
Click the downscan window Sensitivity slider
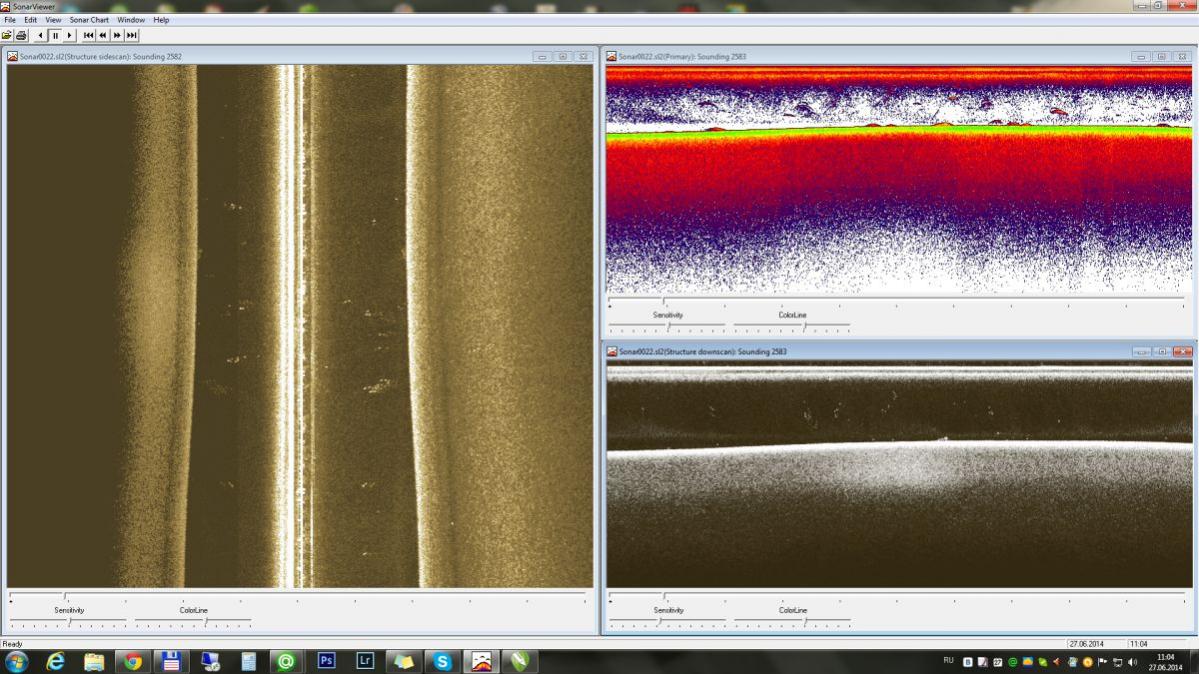[x=659, y=621]
